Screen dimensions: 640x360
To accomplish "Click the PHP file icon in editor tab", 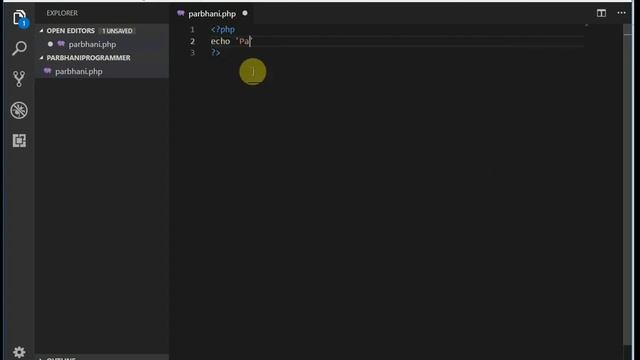I will tap(181, 13).
